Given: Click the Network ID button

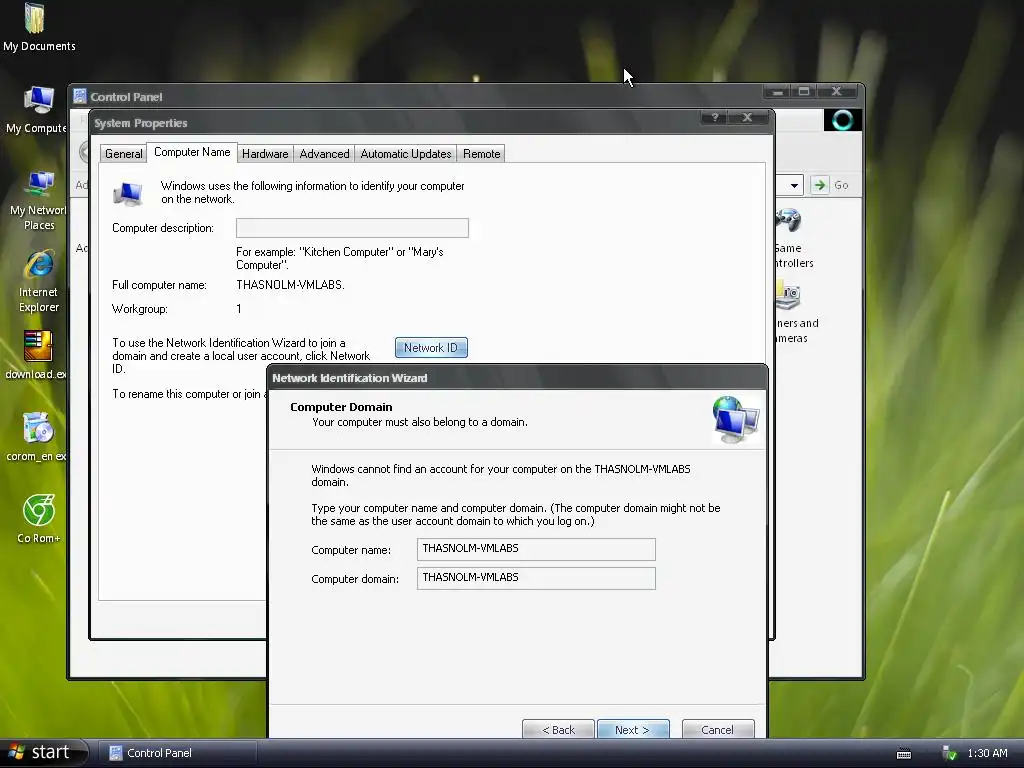Looking at the screenshot, I should (431, 348).
